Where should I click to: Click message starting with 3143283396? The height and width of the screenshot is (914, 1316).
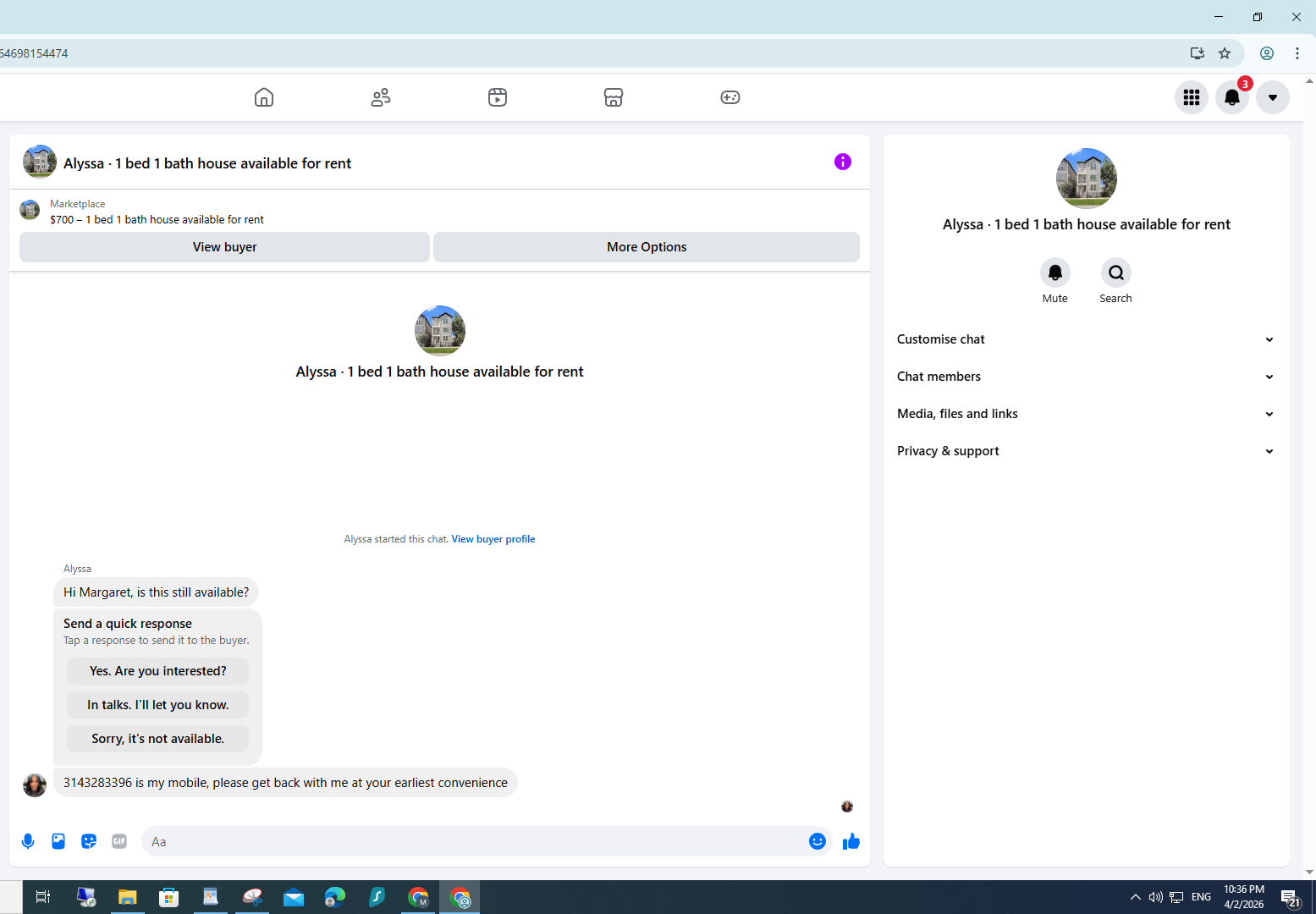tap(285, 783)
